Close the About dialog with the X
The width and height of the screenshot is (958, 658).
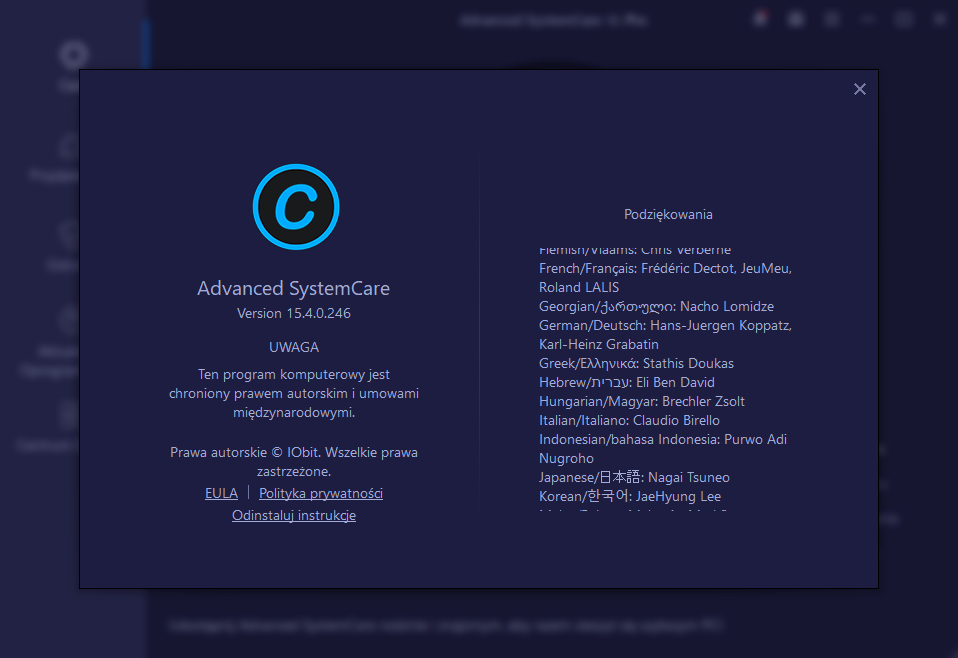click(x=860, y=89)
